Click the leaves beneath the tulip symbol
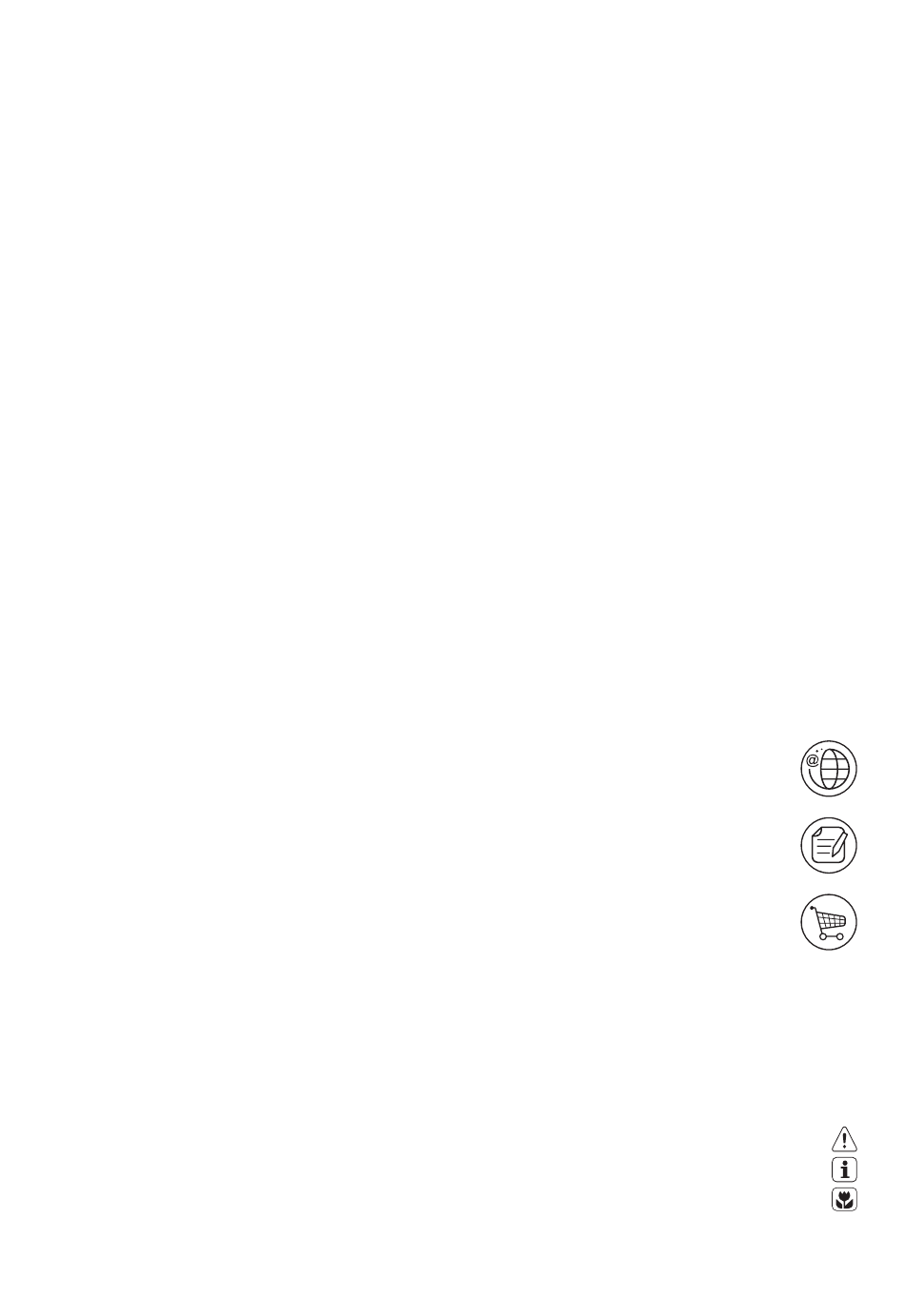 pos(844,1205)
